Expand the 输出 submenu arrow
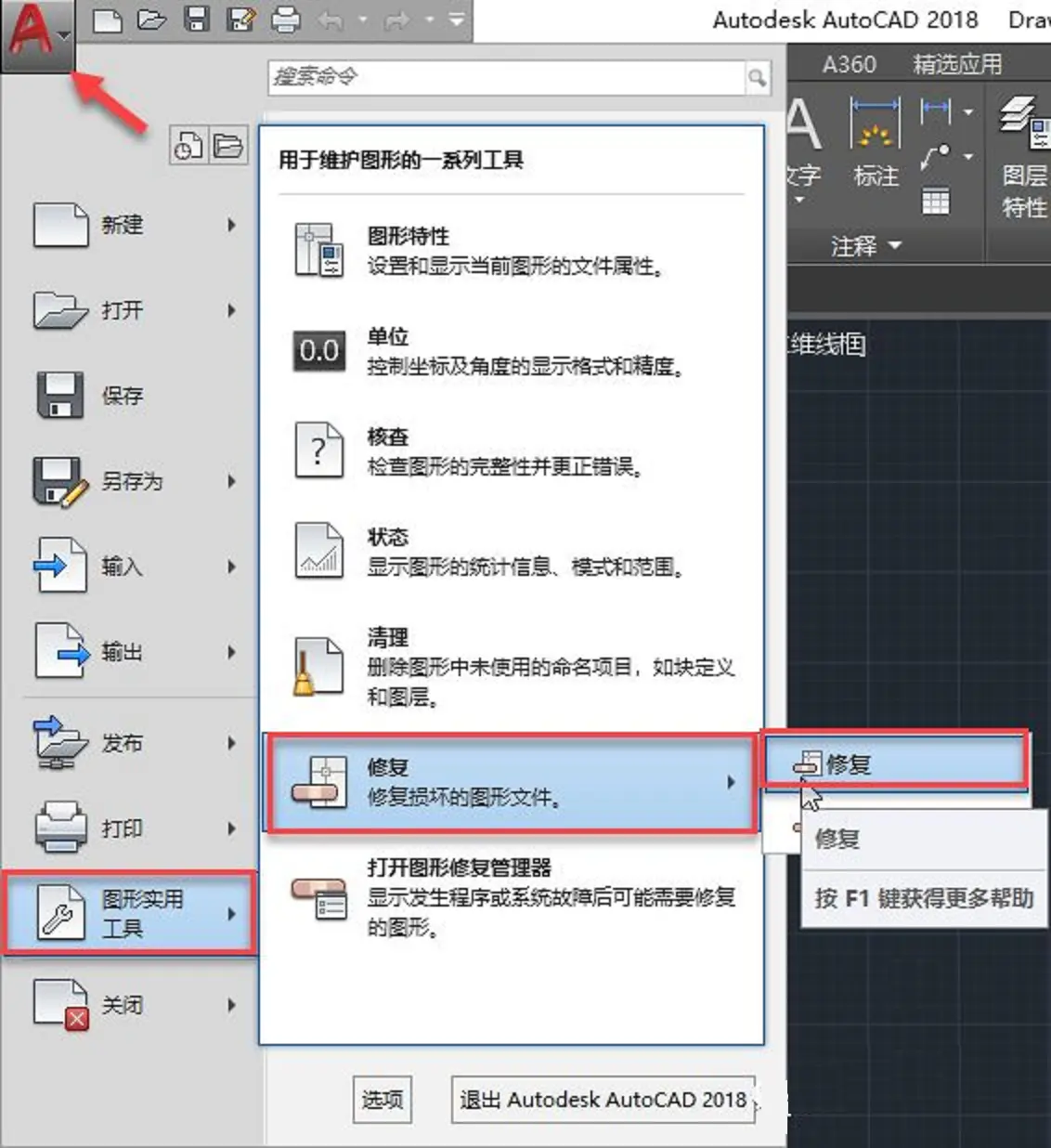 pyautogui.click(x=231, y=652)
